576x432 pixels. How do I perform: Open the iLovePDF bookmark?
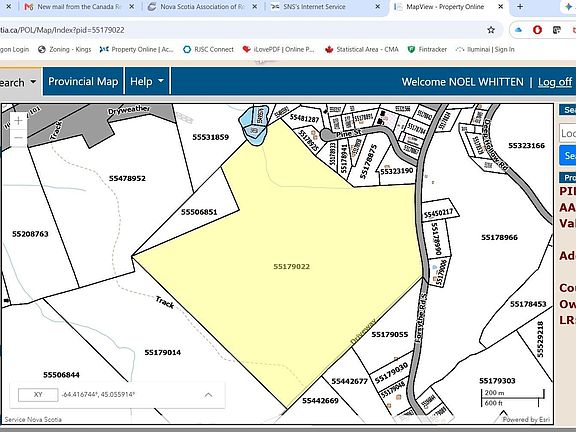tap(278, 49)
